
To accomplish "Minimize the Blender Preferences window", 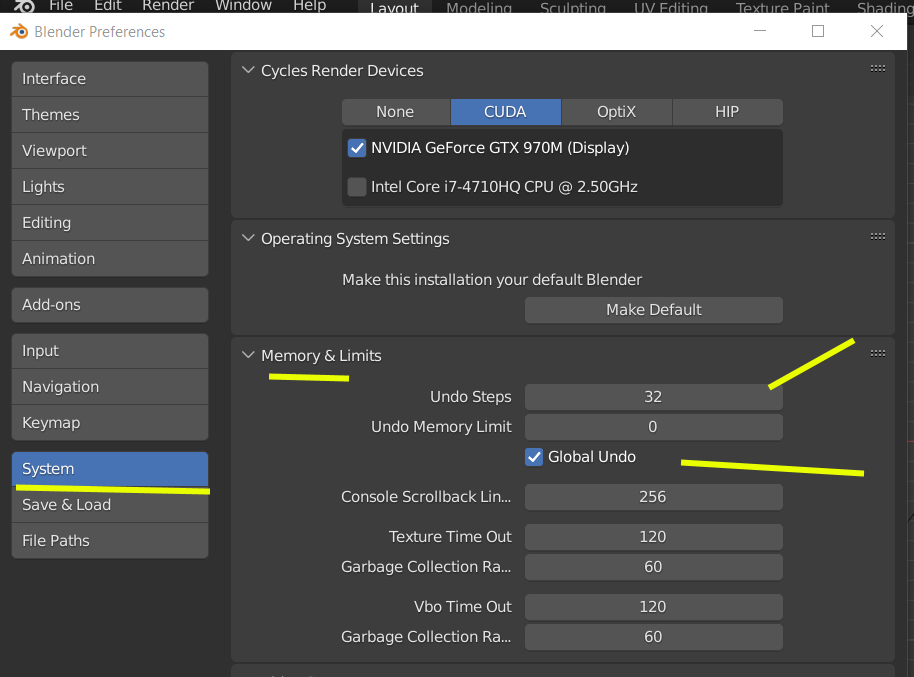I will point(759,31).
